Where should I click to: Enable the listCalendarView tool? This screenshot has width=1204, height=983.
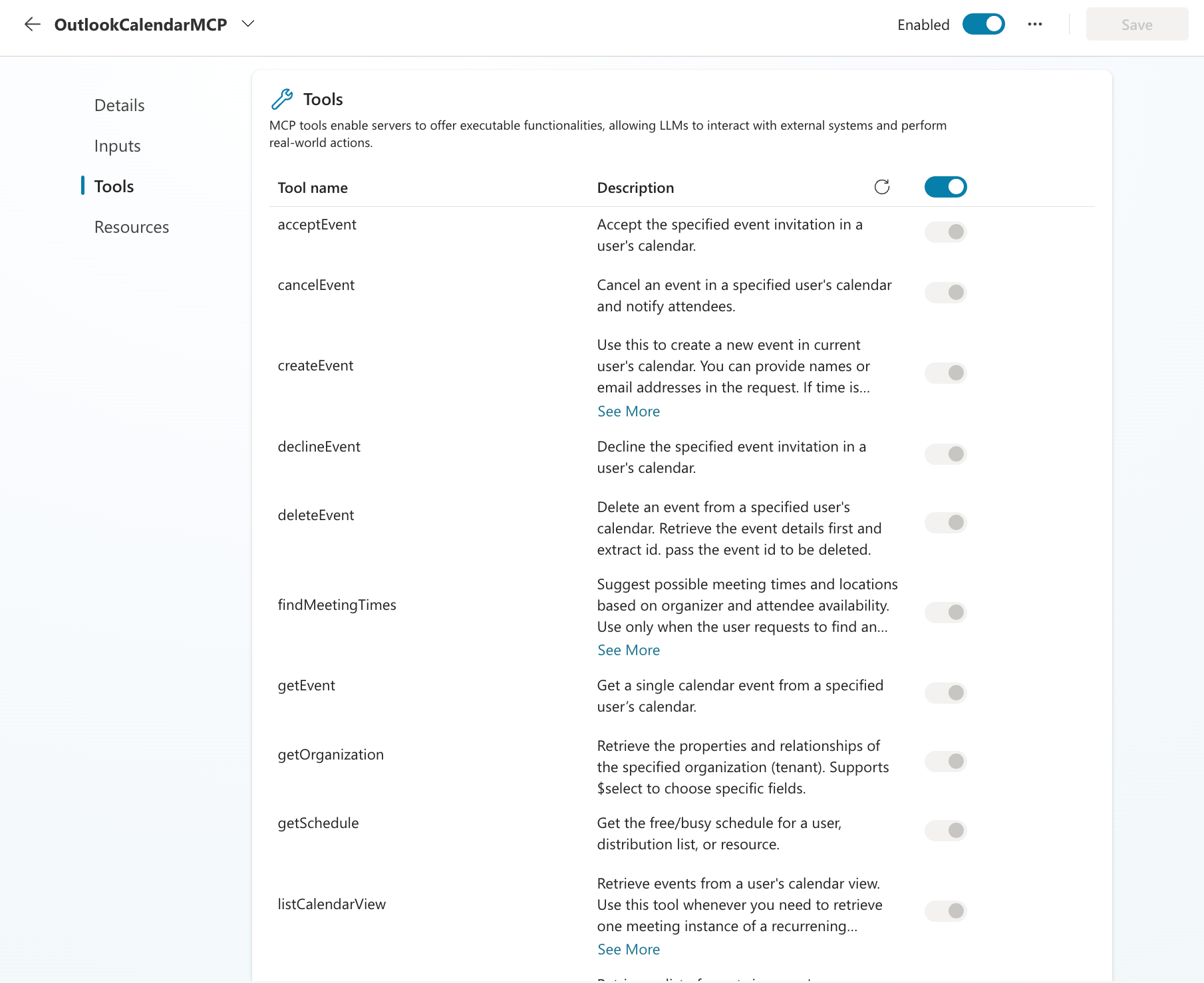pos(945,911)
